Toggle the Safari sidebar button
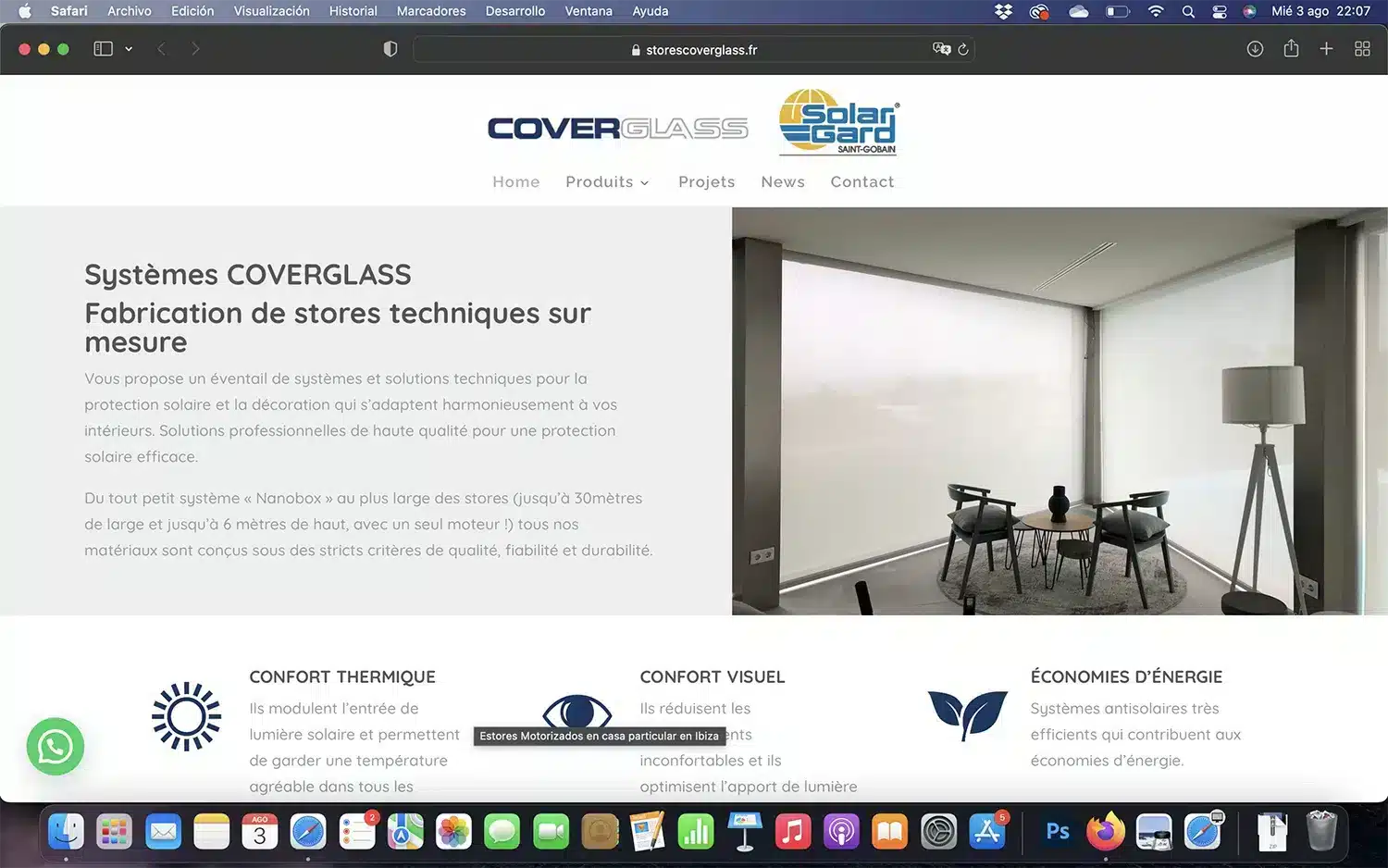The height and width of the screenshot is (868, 1388). tap(103, 49)
